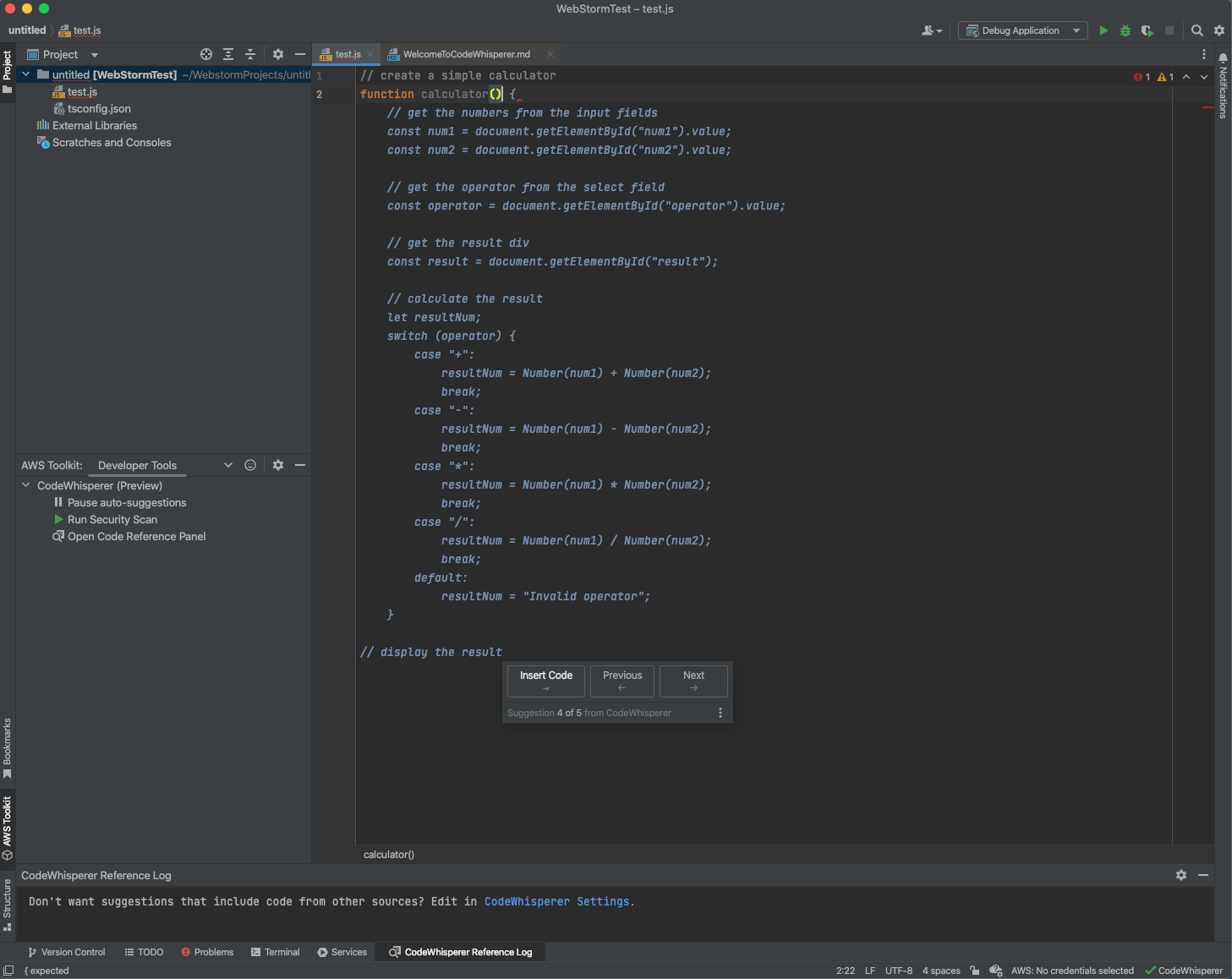Open AWS Toolkit panel settings gear

point(278,465)
